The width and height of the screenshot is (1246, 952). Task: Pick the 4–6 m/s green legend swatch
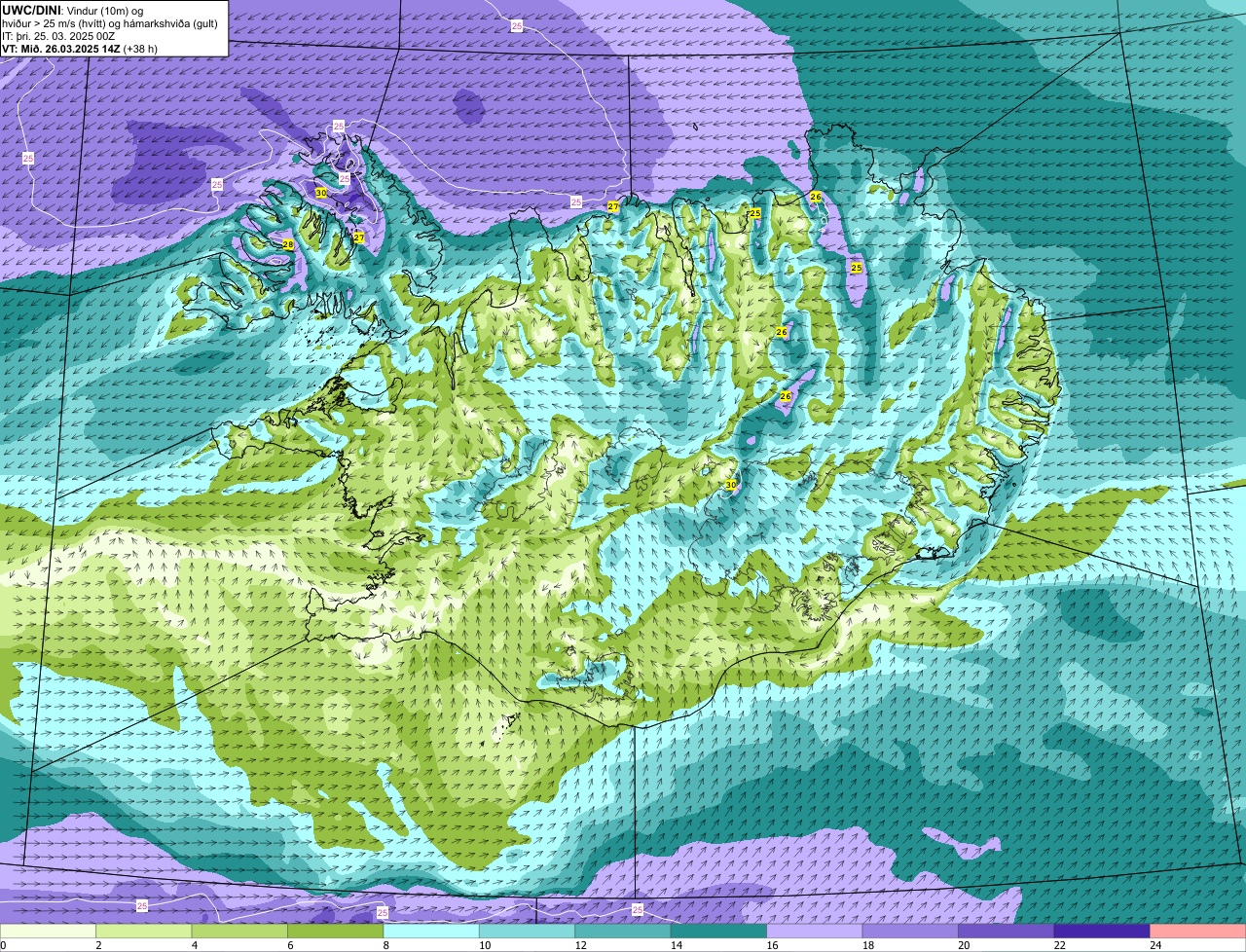[239, 932]
